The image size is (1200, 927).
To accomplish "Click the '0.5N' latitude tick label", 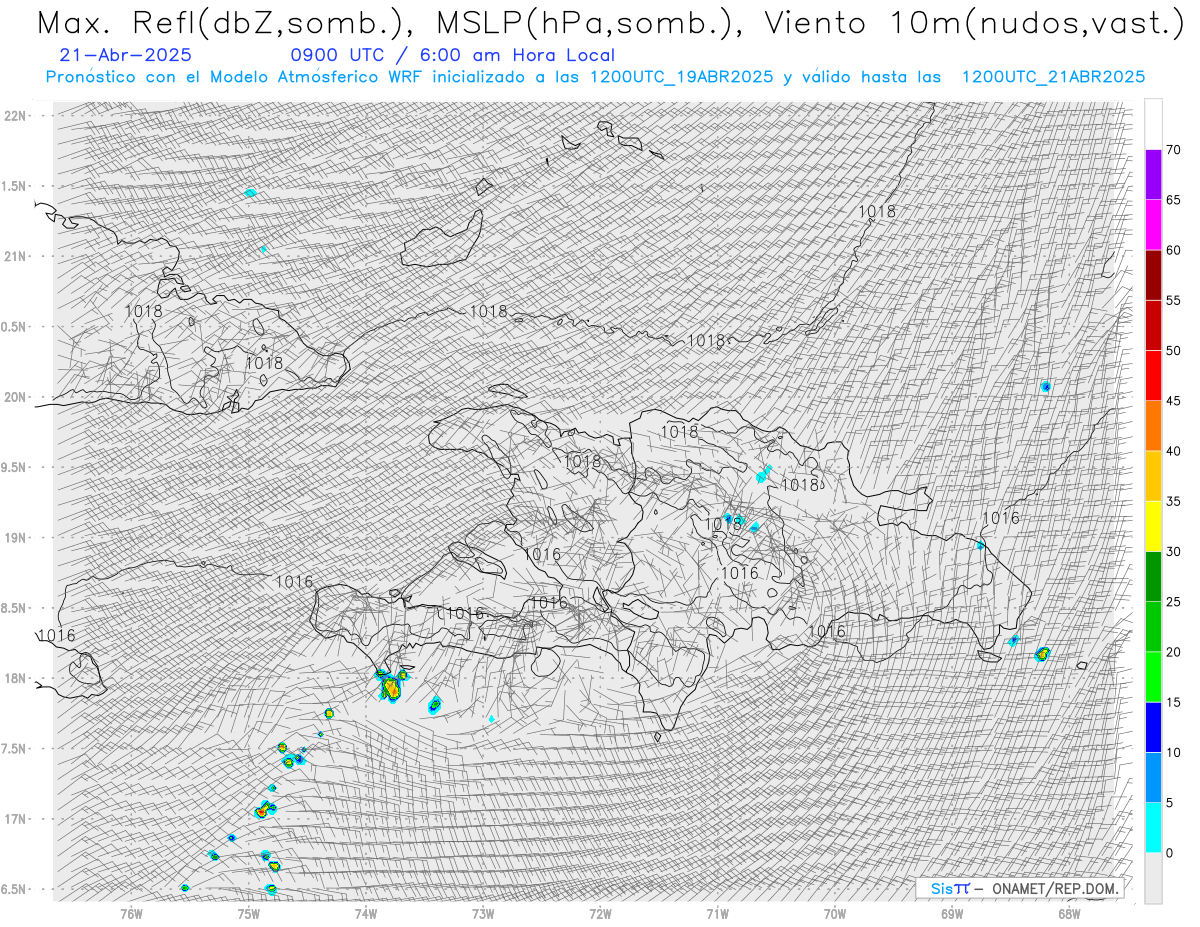I will [14, 327].
